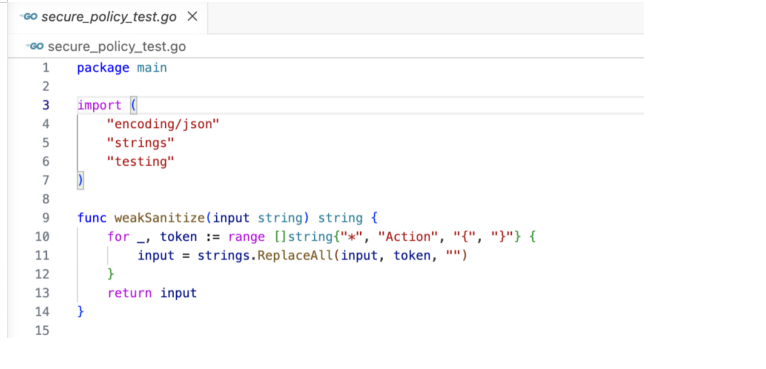Click the "testing" import string
Viewport: 766px width, 369px height.
pos(141,162)
